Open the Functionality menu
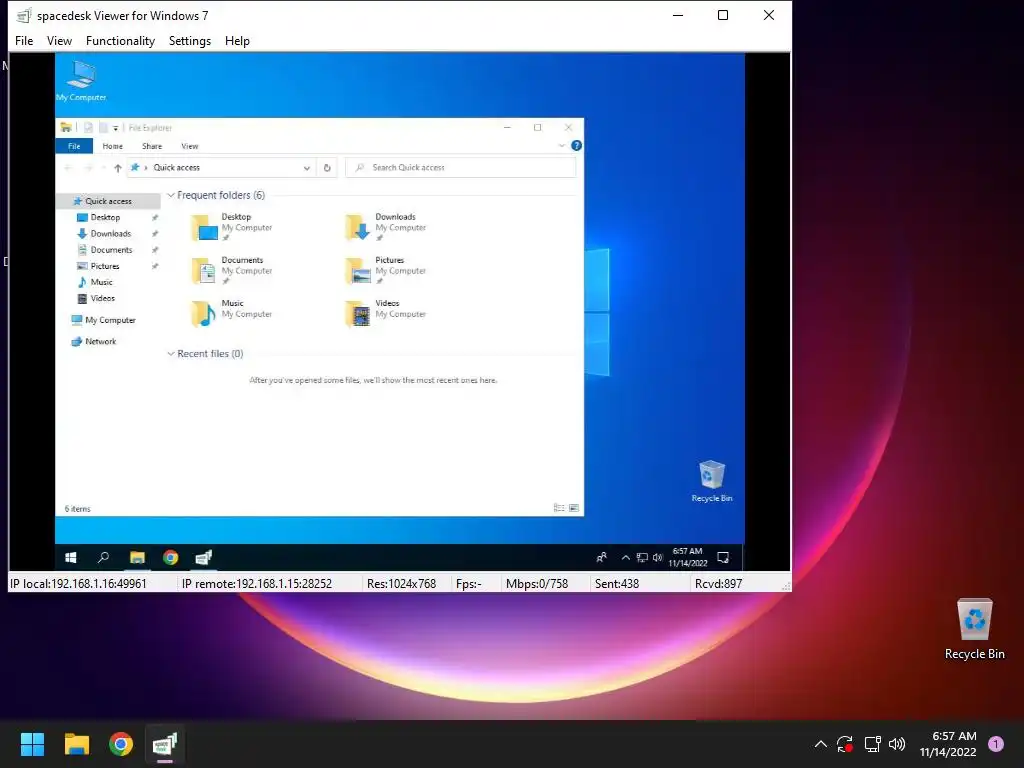Screen dimensions: 1024x768 tap(120, 40)
